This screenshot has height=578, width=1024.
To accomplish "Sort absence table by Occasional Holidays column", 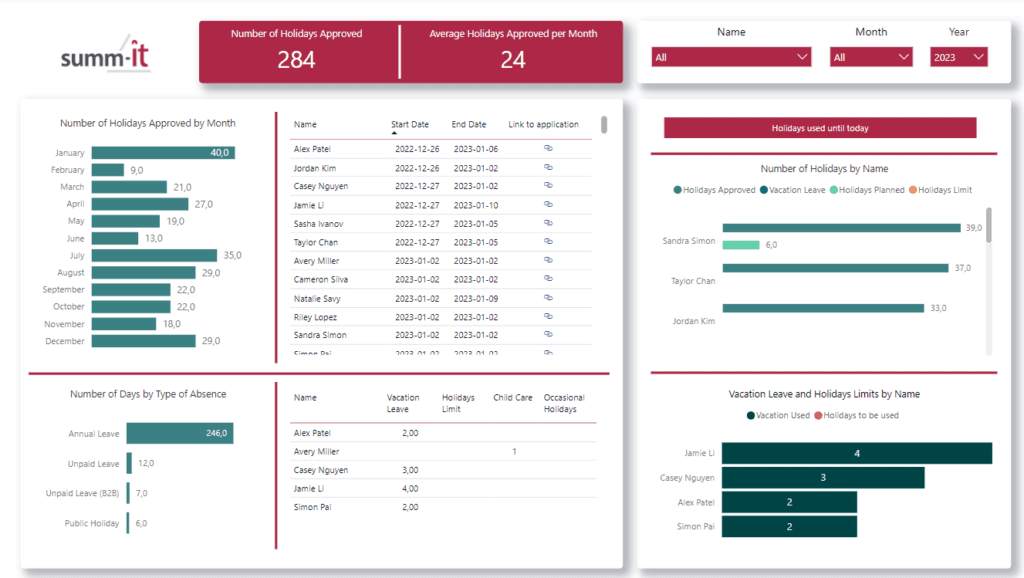I will pyautogui.click(x=564, y=403).
